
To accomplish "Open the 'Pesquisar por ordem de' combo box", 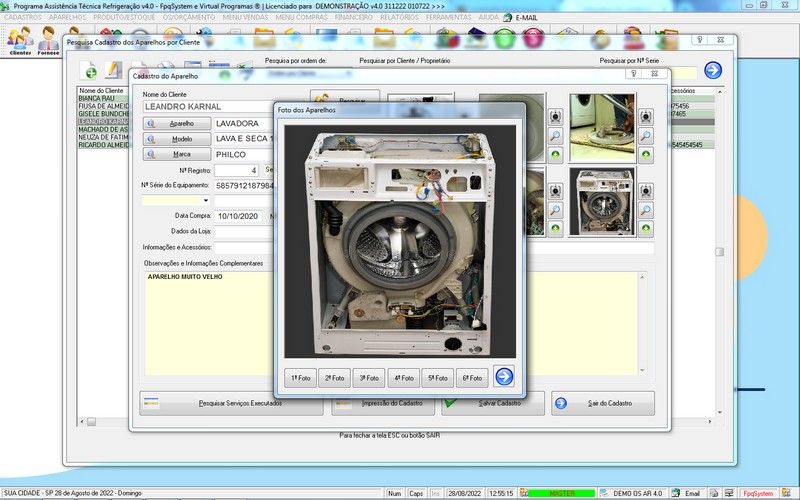I will 308,72.
